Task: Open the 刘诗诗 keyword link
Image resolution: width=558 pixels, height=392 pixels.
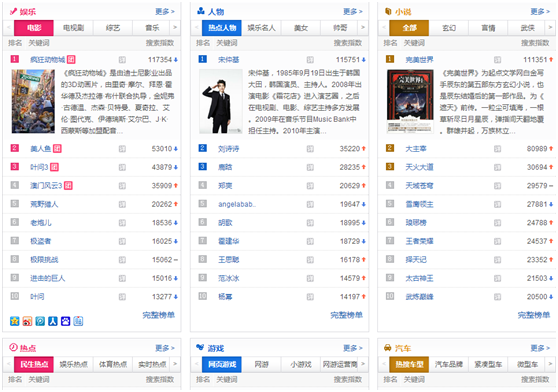Action: point(228,149)
